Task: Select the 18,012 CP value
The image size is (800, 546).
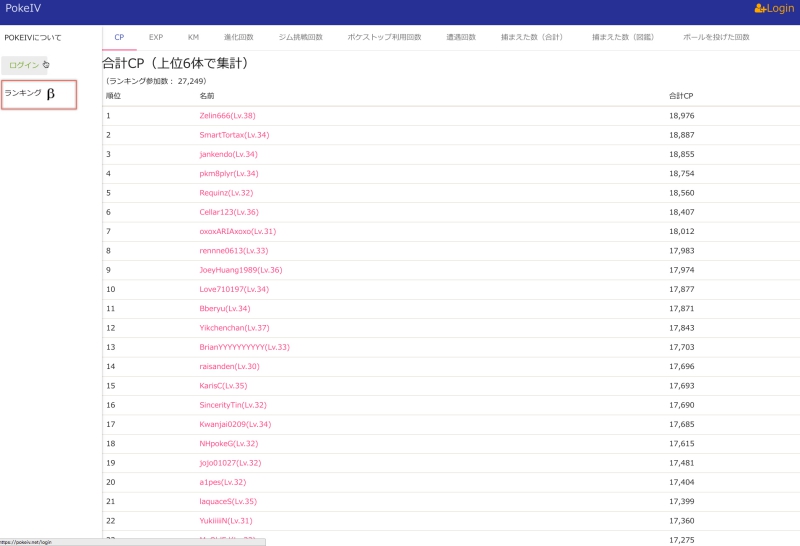Action: pyautogui.click(x=682, y=232)
